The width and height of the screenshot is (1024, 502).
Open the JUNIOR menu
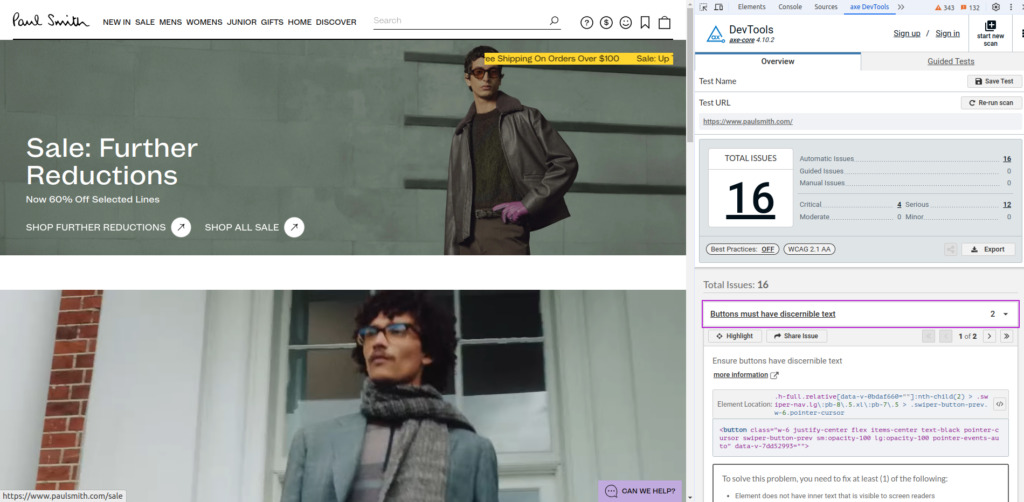(242, 22)
